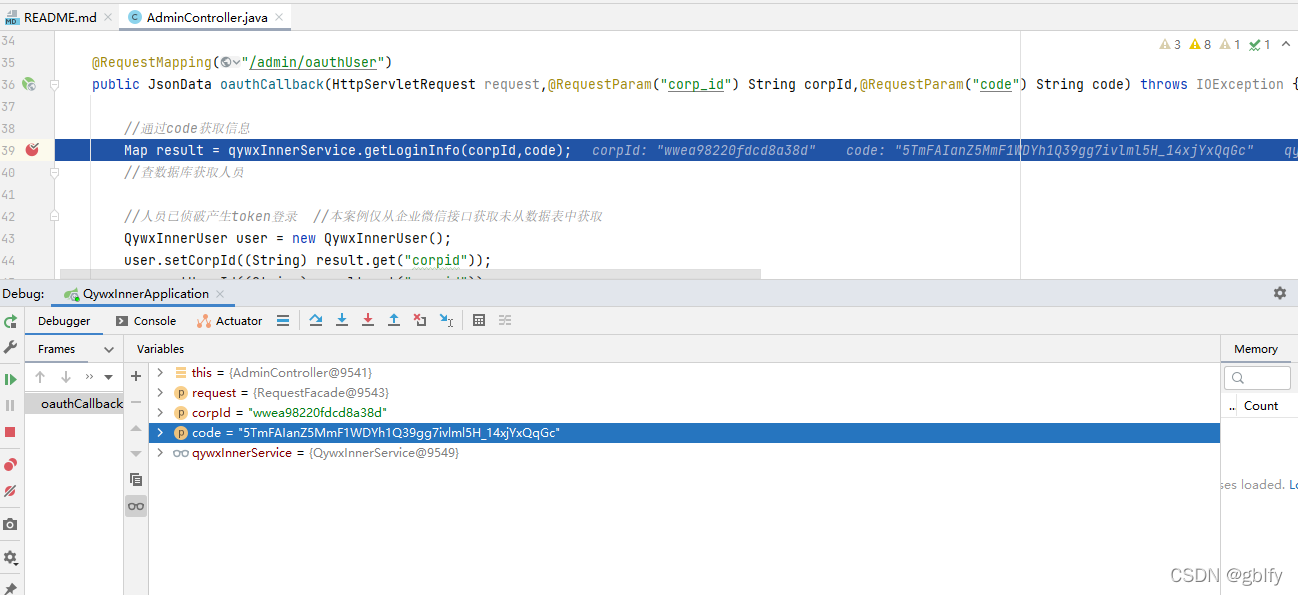Remove watch with minus icon
The image size is (1298, 595).
click(x=136, y=402)
